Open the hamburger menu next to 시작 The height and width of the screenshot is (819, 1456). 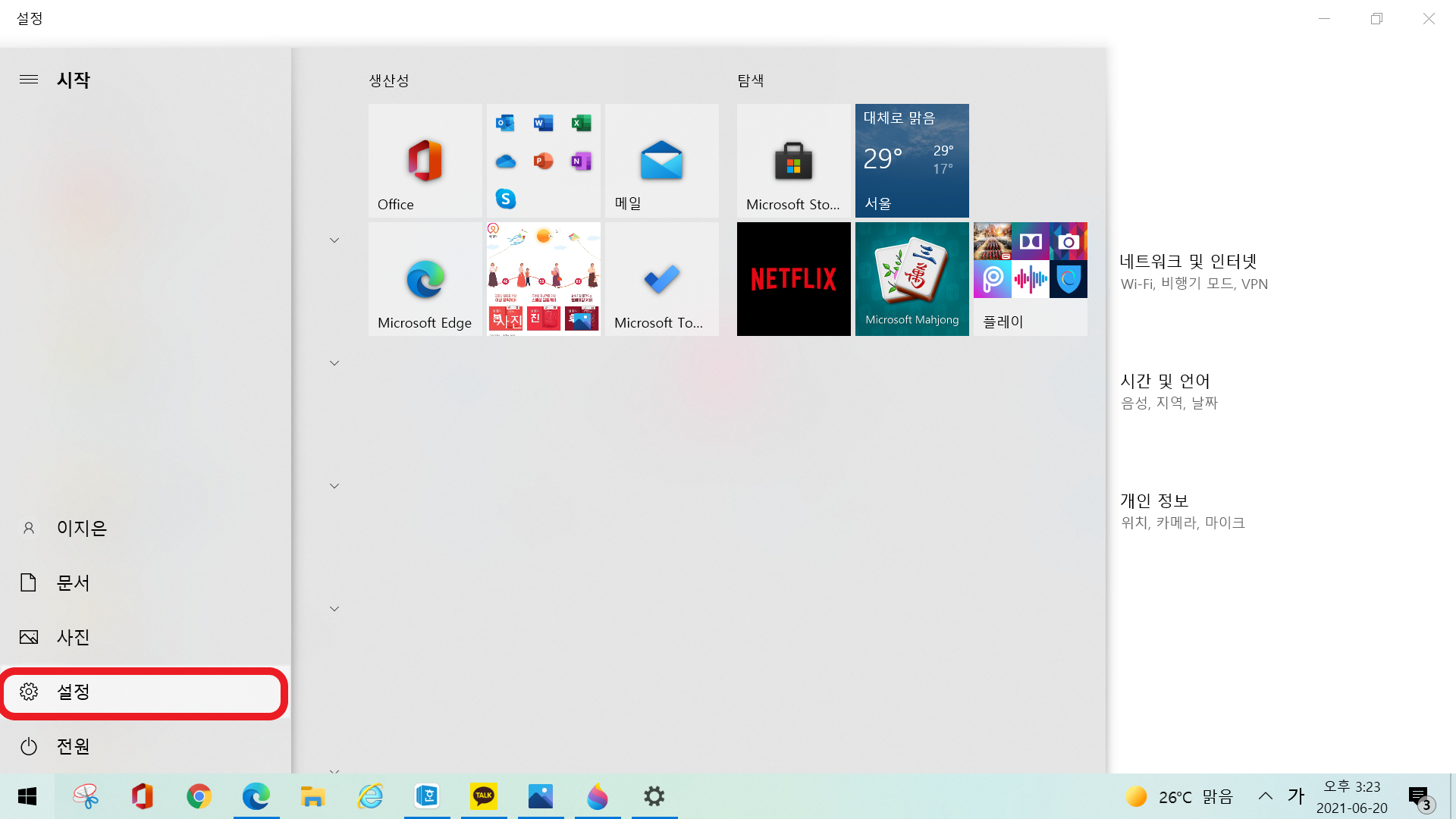pyautogui.click(x=29, y=80)
